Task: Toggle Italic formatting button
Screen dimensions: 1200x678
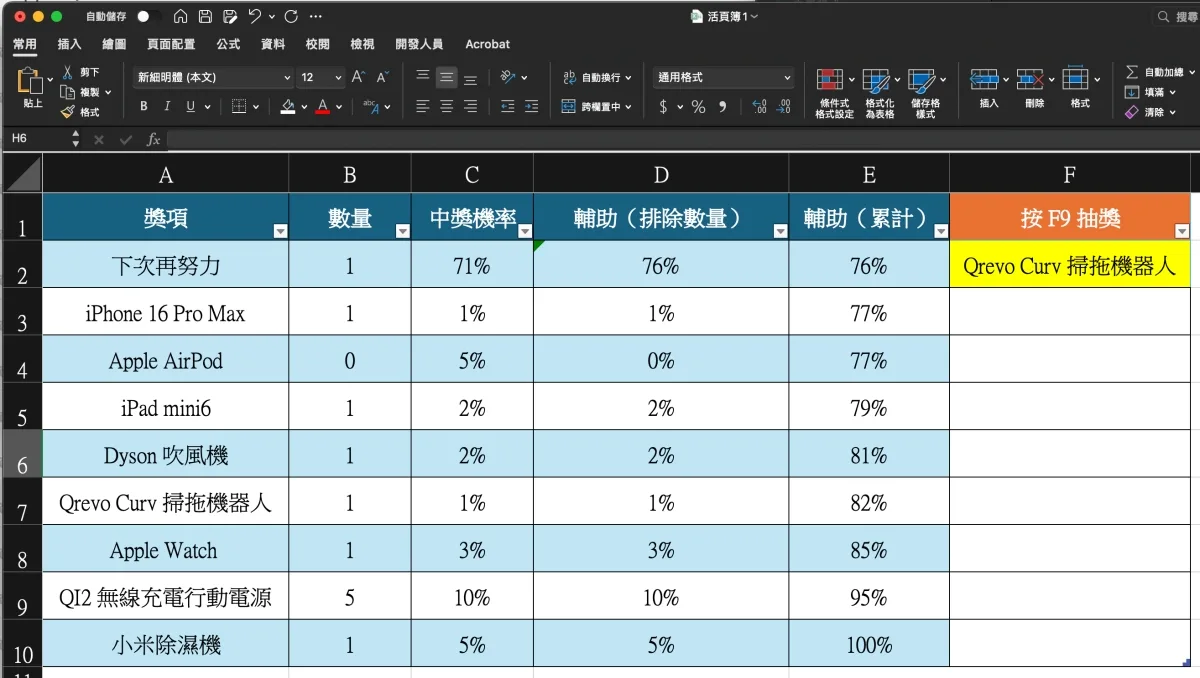Action: [x=166, y=107]
